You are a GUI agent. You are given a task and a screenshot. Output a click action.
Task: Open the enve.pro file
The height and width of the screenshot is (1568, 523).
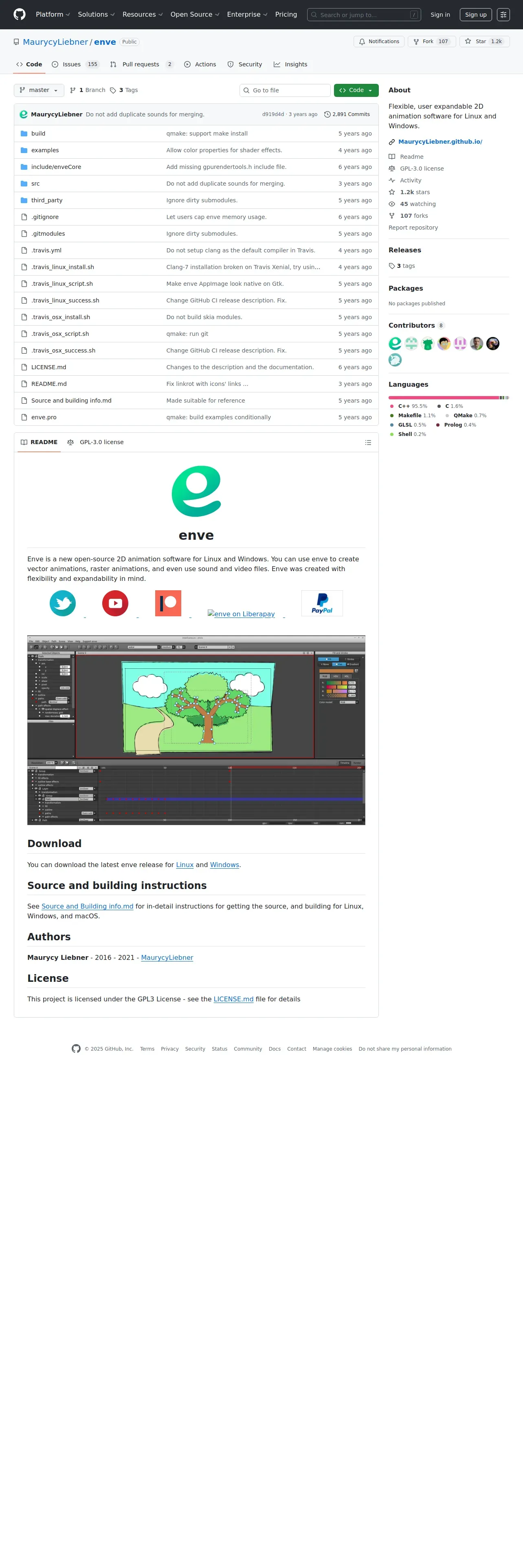tap(44, 418)
